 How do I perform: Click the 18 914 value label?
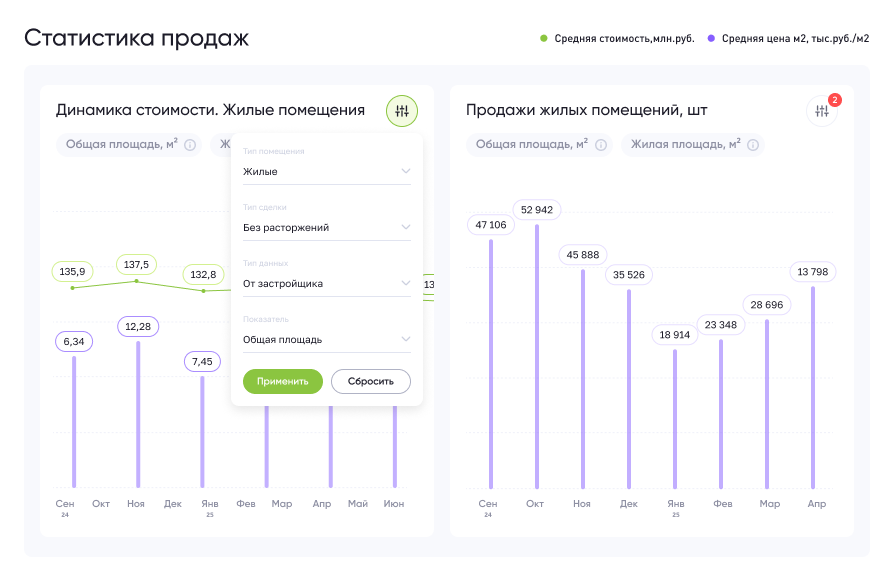[x=674, y=335]
